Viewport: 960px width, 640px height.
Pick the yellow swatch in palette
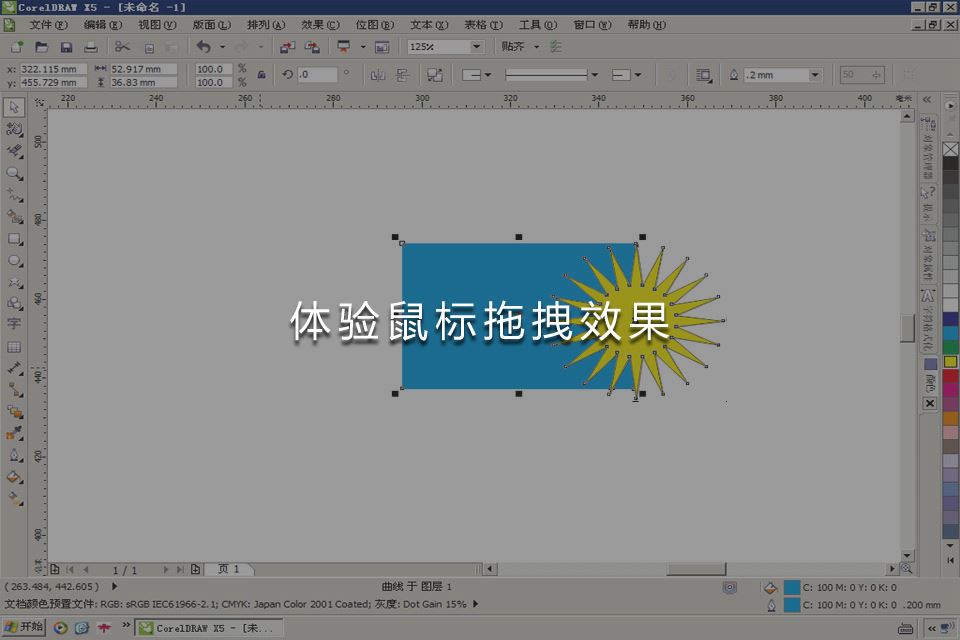pos(950,362)
